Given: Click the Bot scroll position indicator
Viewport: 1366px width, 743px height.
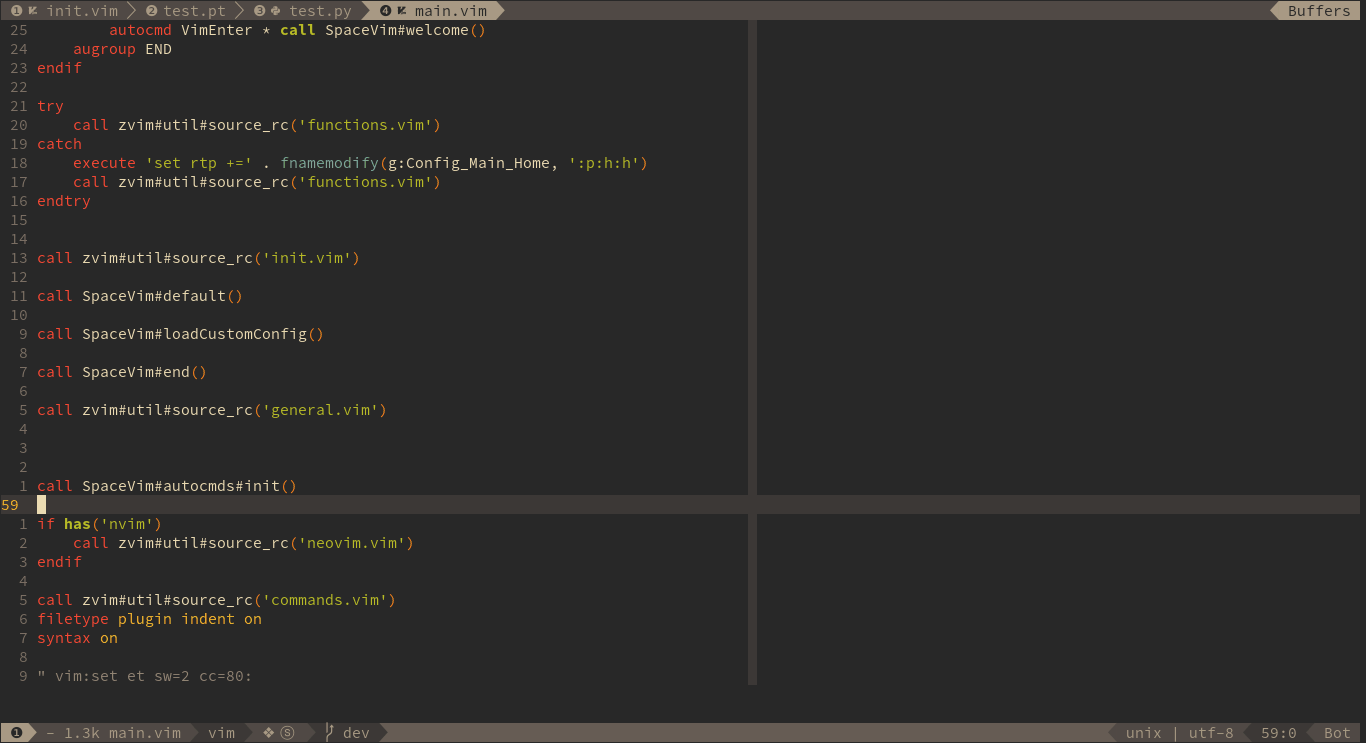Looking at the screenshot, I should 1337,732.
